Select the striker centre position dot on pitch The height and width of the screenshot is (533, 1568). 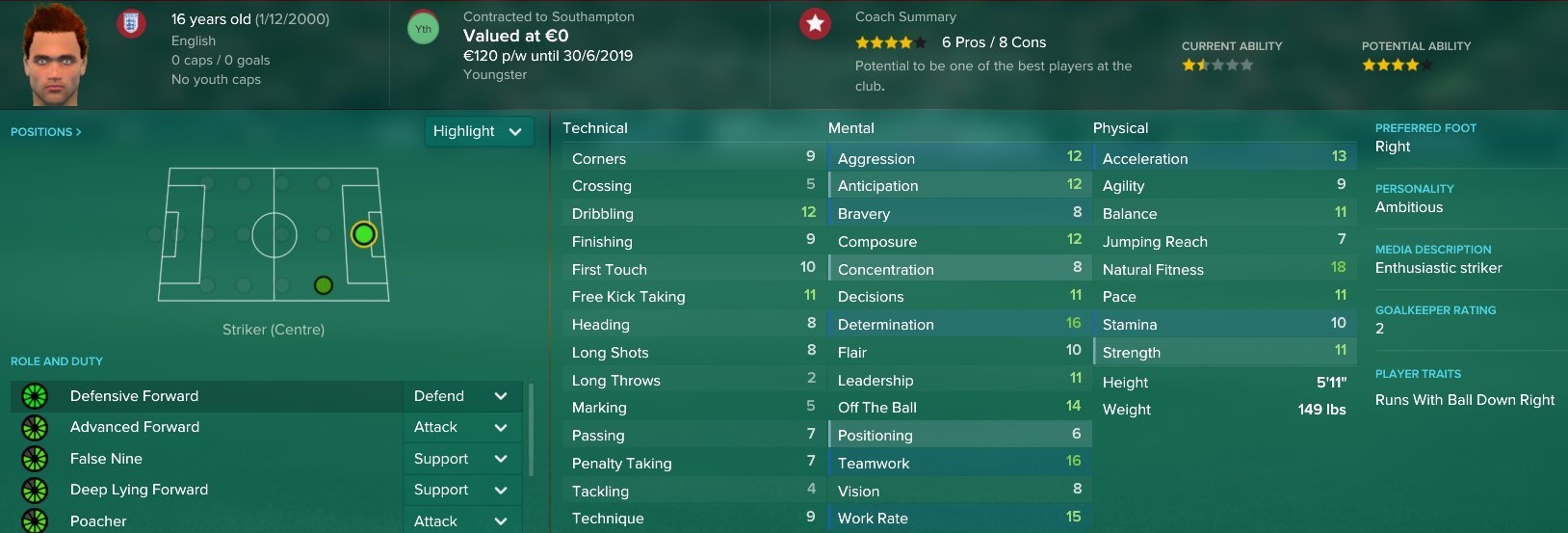click(x=363, y=234)
